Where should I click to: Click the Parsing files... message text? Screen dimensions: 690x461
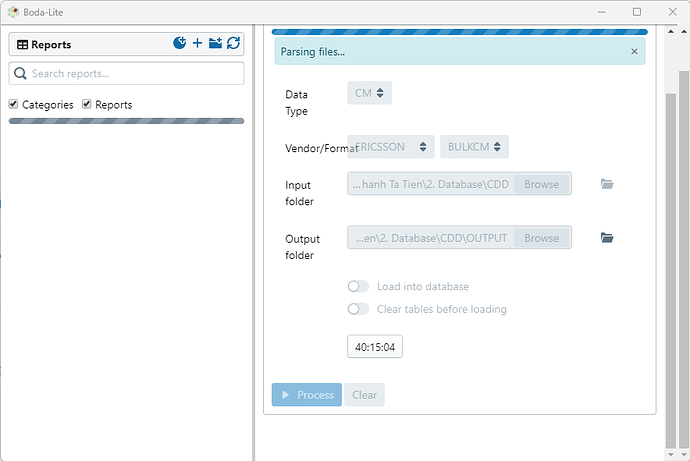pyautogui.click(x=313, y=51)
